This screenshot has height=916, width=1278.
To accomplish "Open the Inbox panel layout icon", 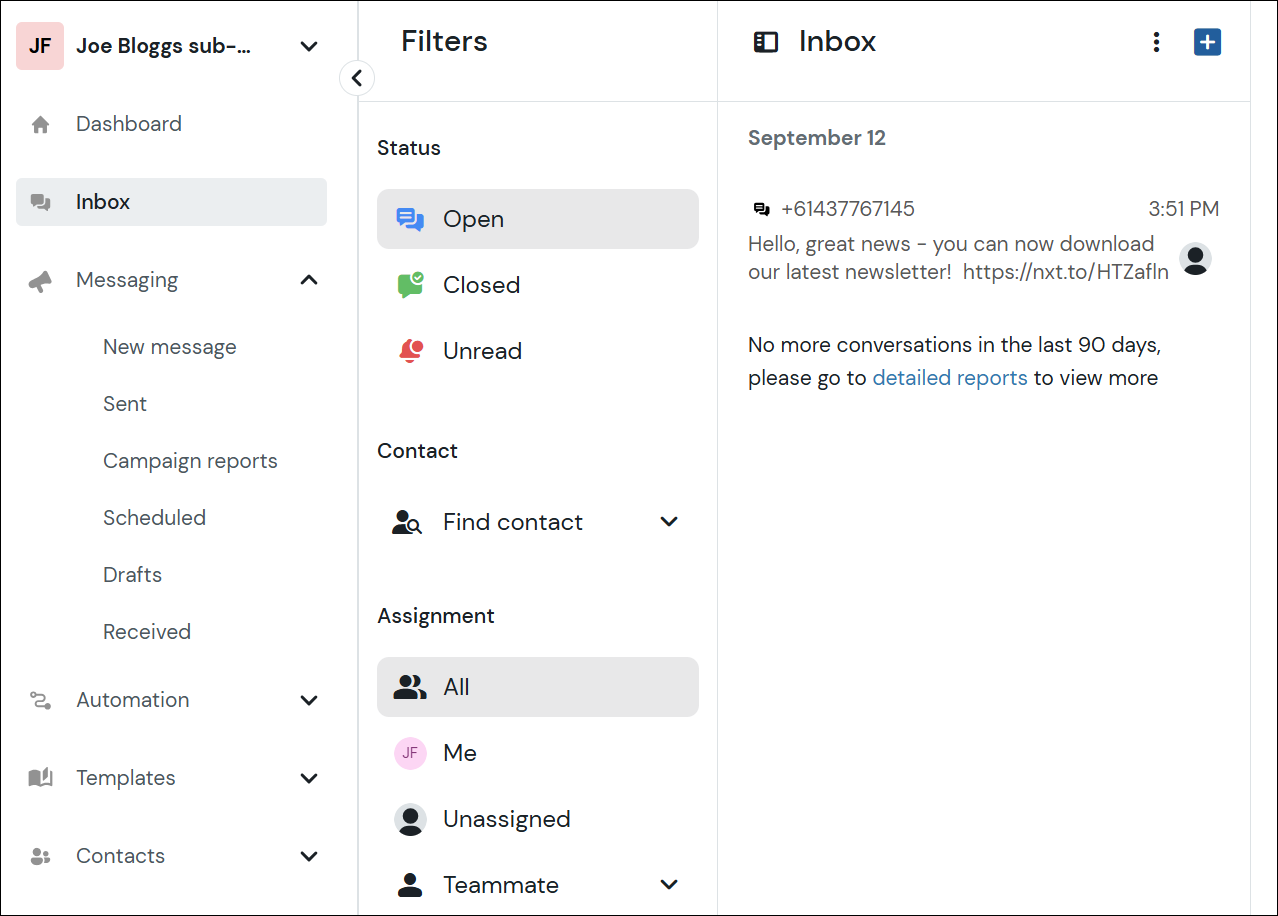I will coord(766,42).
